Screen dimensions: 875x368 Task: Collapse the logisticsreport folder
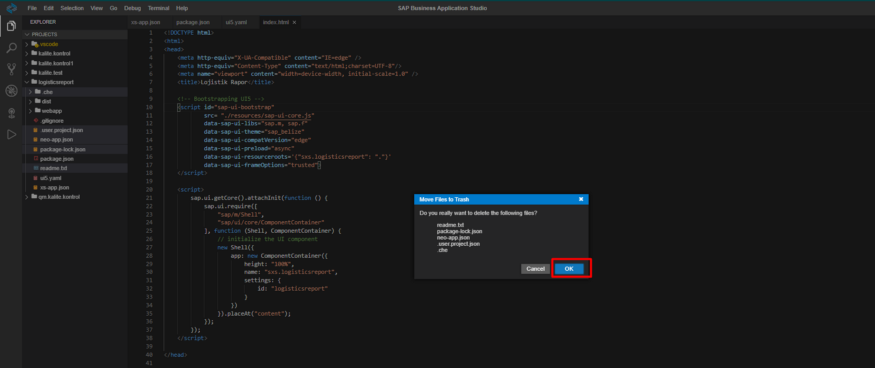tap(27, 82)
